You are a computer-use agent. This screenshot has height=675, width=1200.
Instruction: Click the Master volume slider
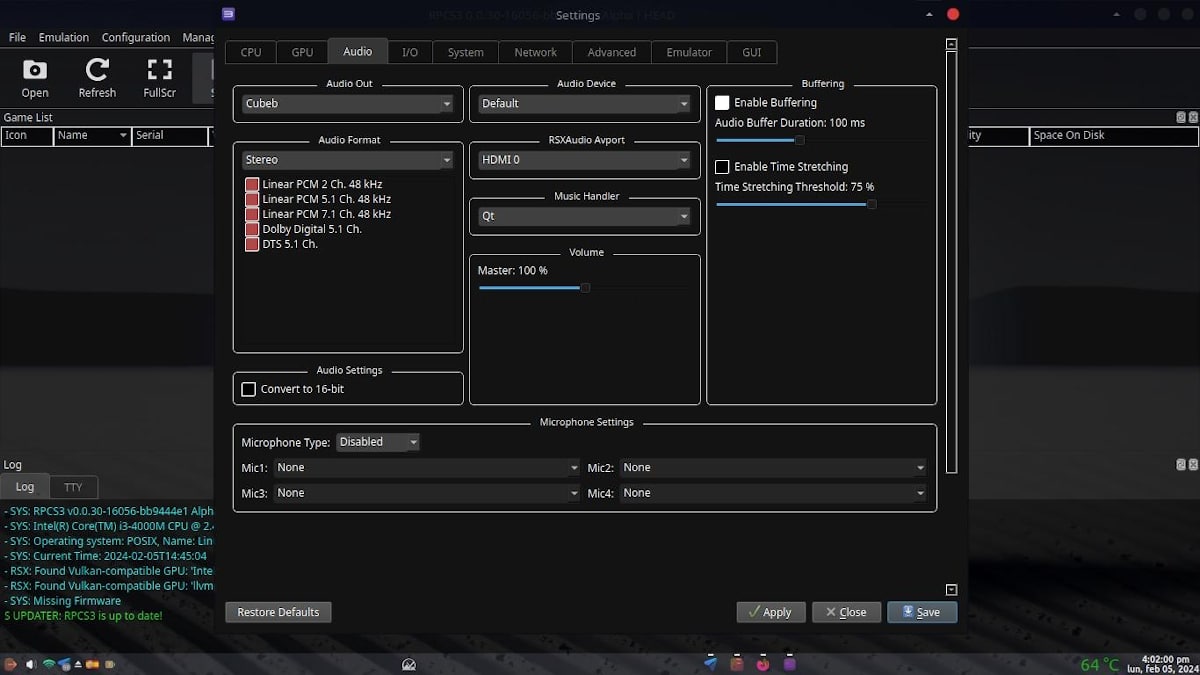pyautogui.click(x=585, y=288)
